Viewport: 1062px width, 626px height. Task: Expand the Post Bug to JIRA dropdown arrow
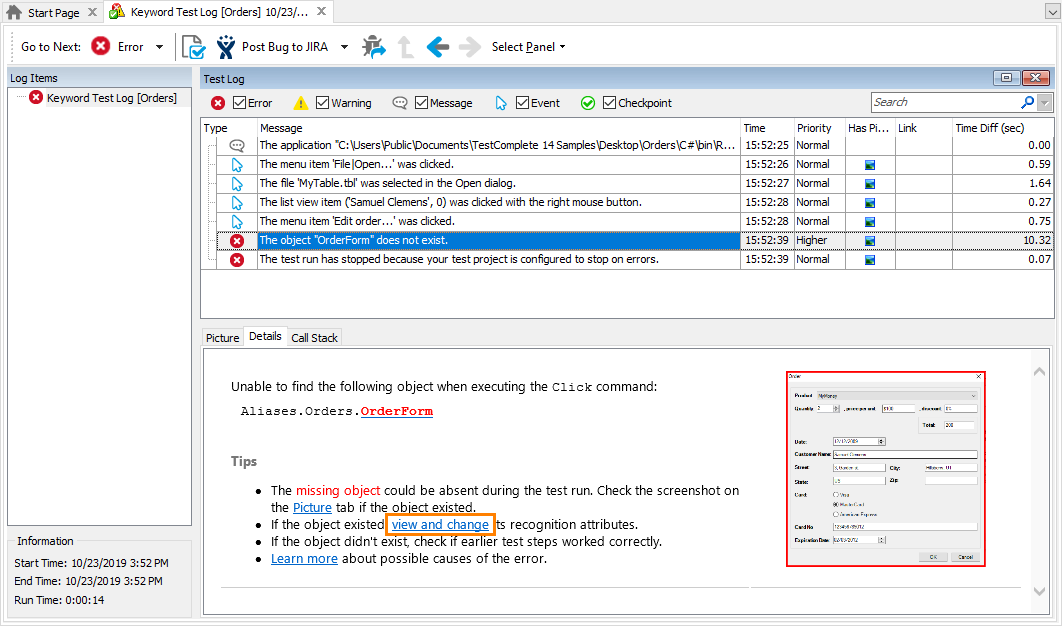coord(344,46)
